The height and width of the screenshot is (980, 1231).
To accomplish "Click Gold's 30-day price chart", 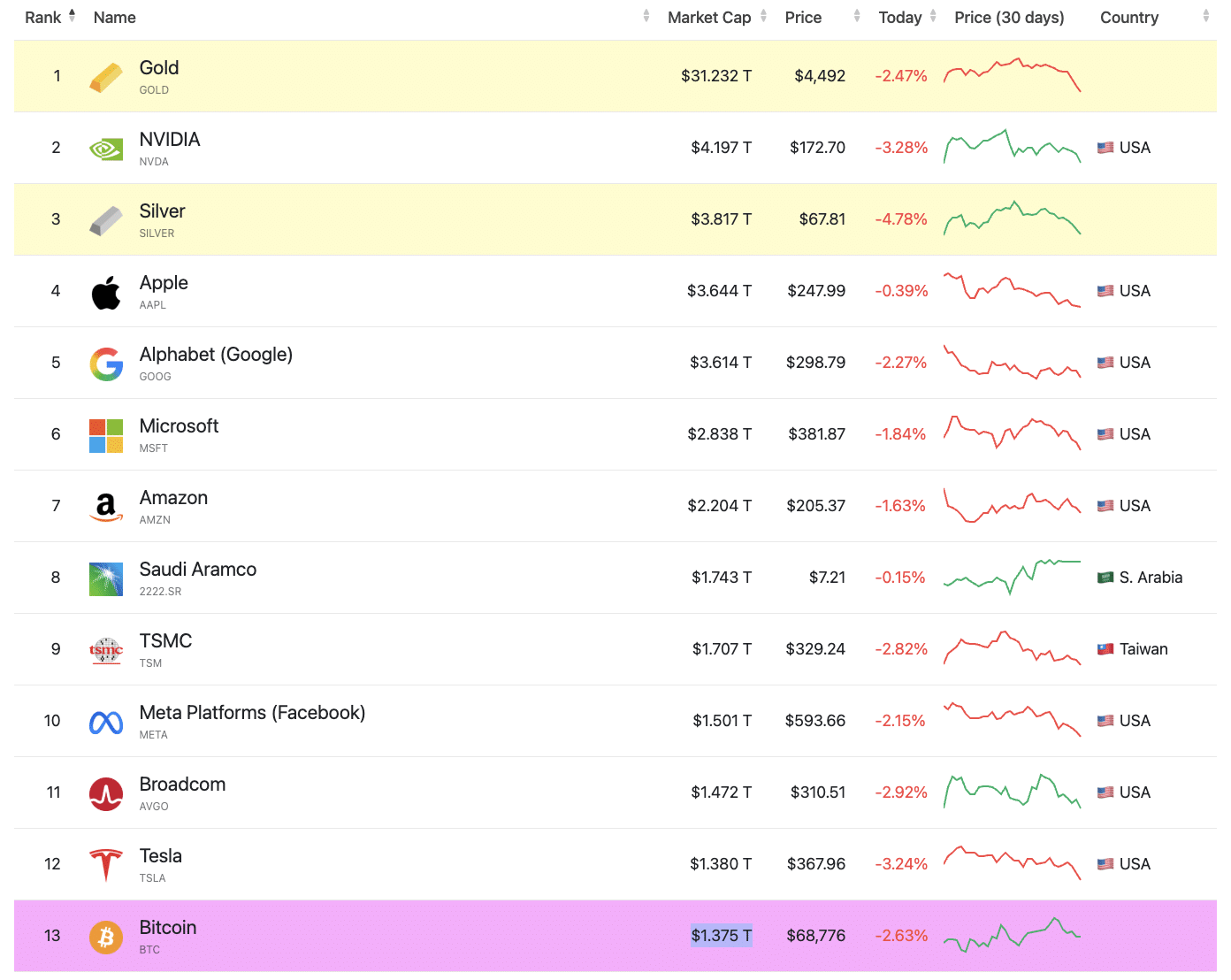I will point(1013,75).
